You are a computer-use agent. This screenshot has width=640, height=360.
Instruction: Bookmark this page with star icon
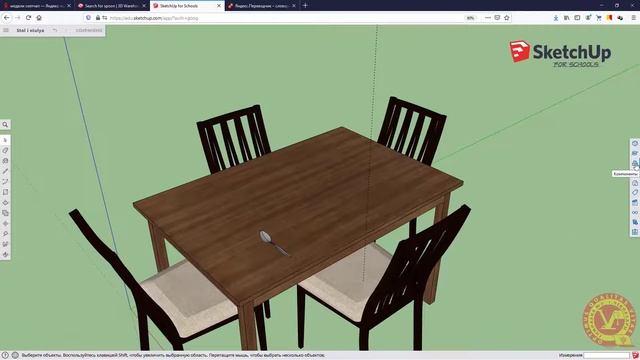[507, 18]
